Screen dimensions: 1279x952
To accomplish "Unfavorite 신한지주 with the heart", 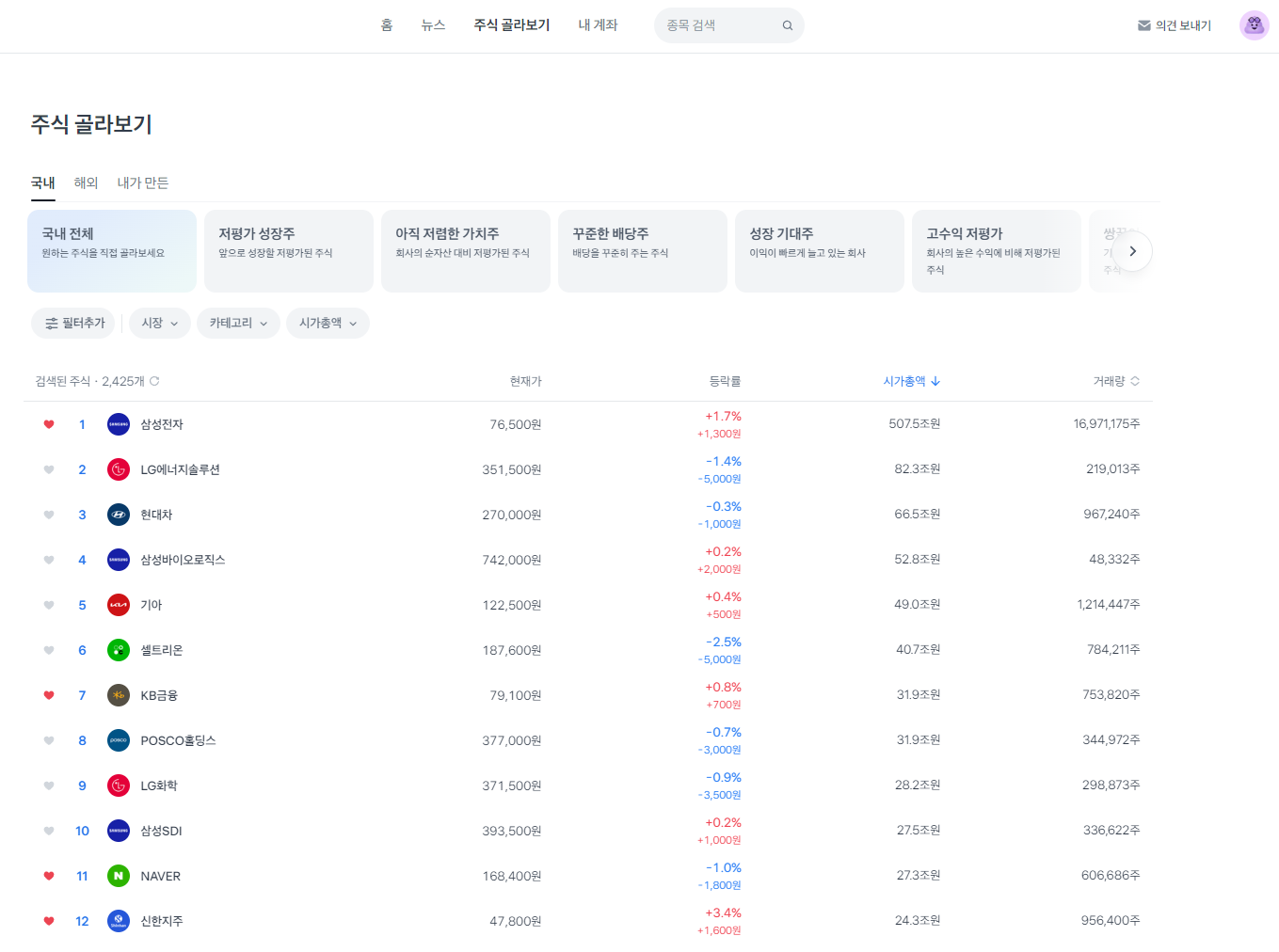I will coord(49,921).
